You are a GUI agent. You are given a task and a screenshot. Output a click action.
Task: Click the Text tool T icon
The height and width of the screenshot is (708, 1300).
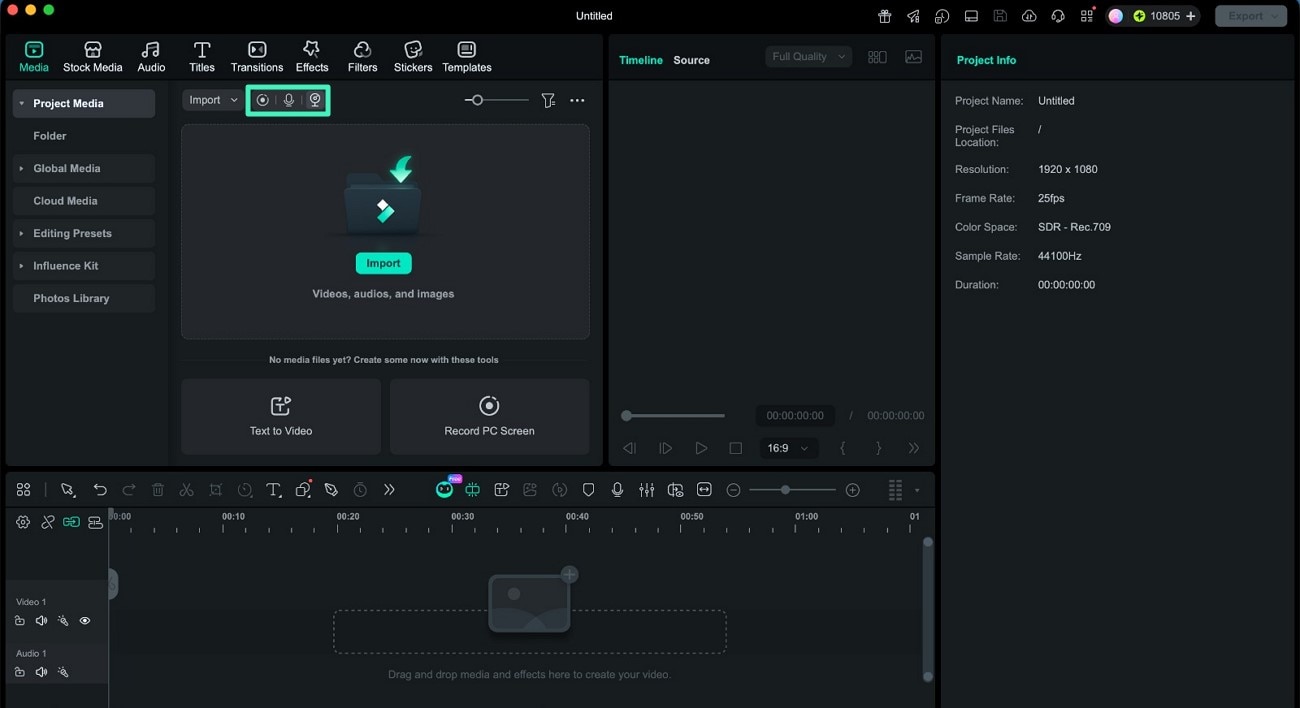[273, 490]
